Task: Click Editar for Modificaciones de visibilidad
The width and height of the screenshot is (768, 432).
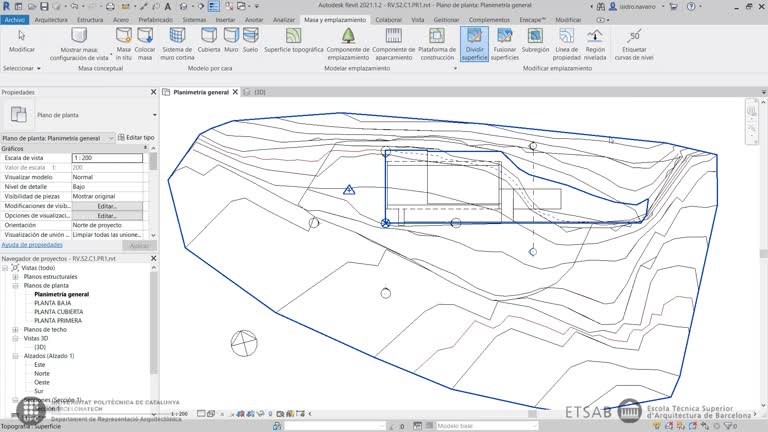Action: coord(107,206)
